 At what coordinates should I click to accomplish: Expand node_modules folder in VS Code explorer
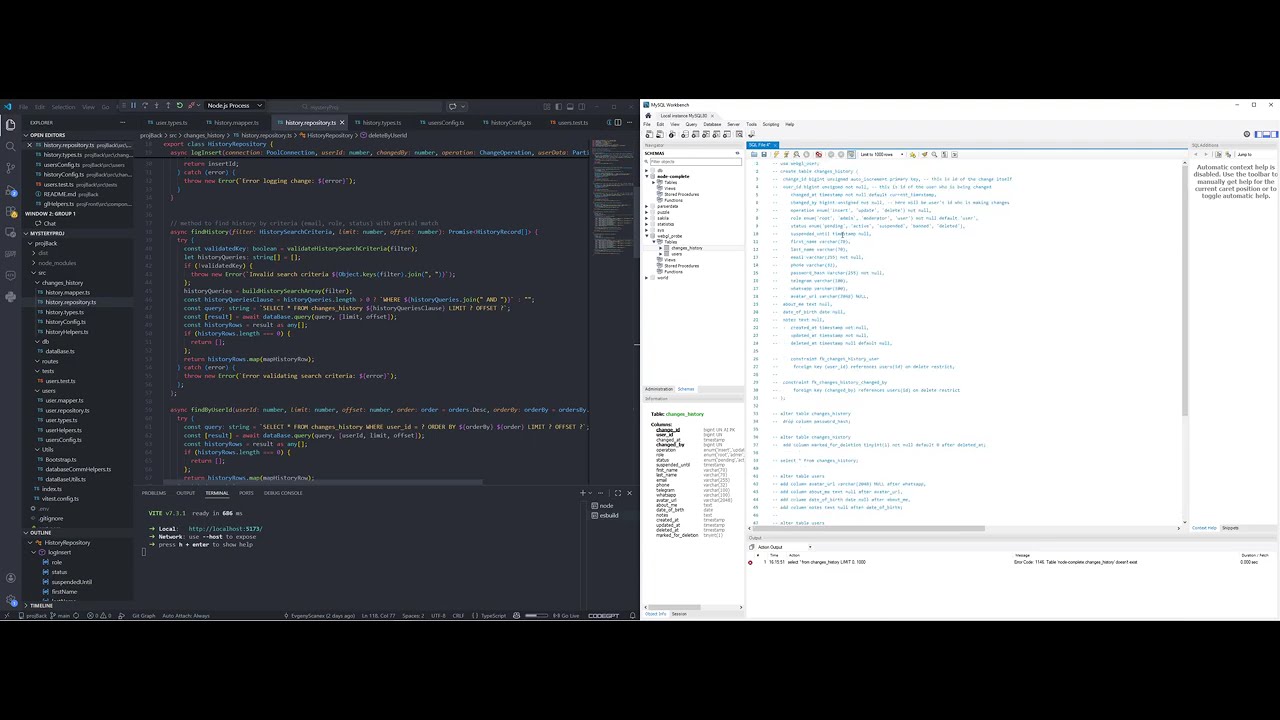pyautogui.click(x=56, y=263)
